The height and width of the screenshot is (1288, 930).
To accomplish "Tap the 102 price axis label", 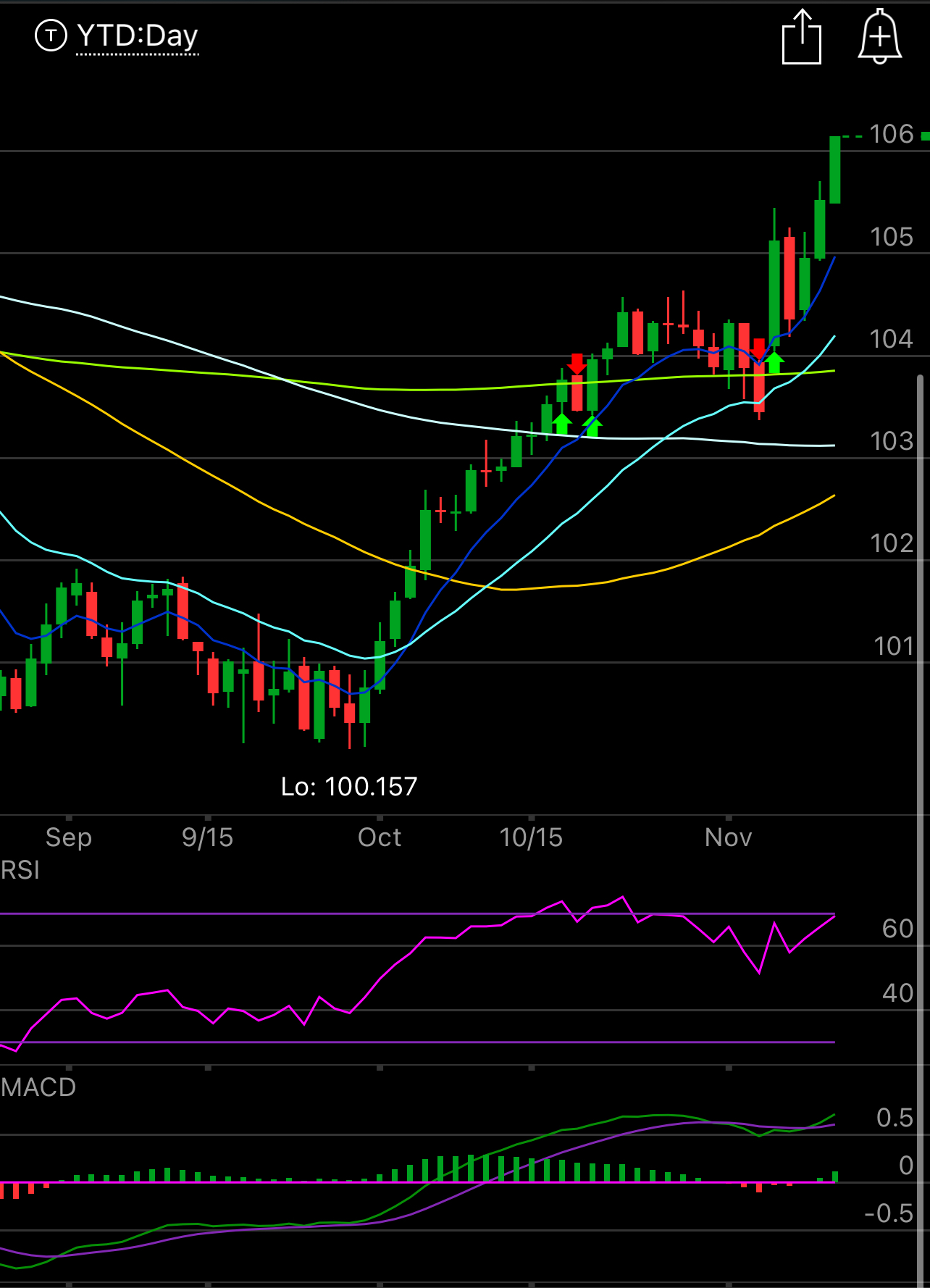I will (892, 543).
